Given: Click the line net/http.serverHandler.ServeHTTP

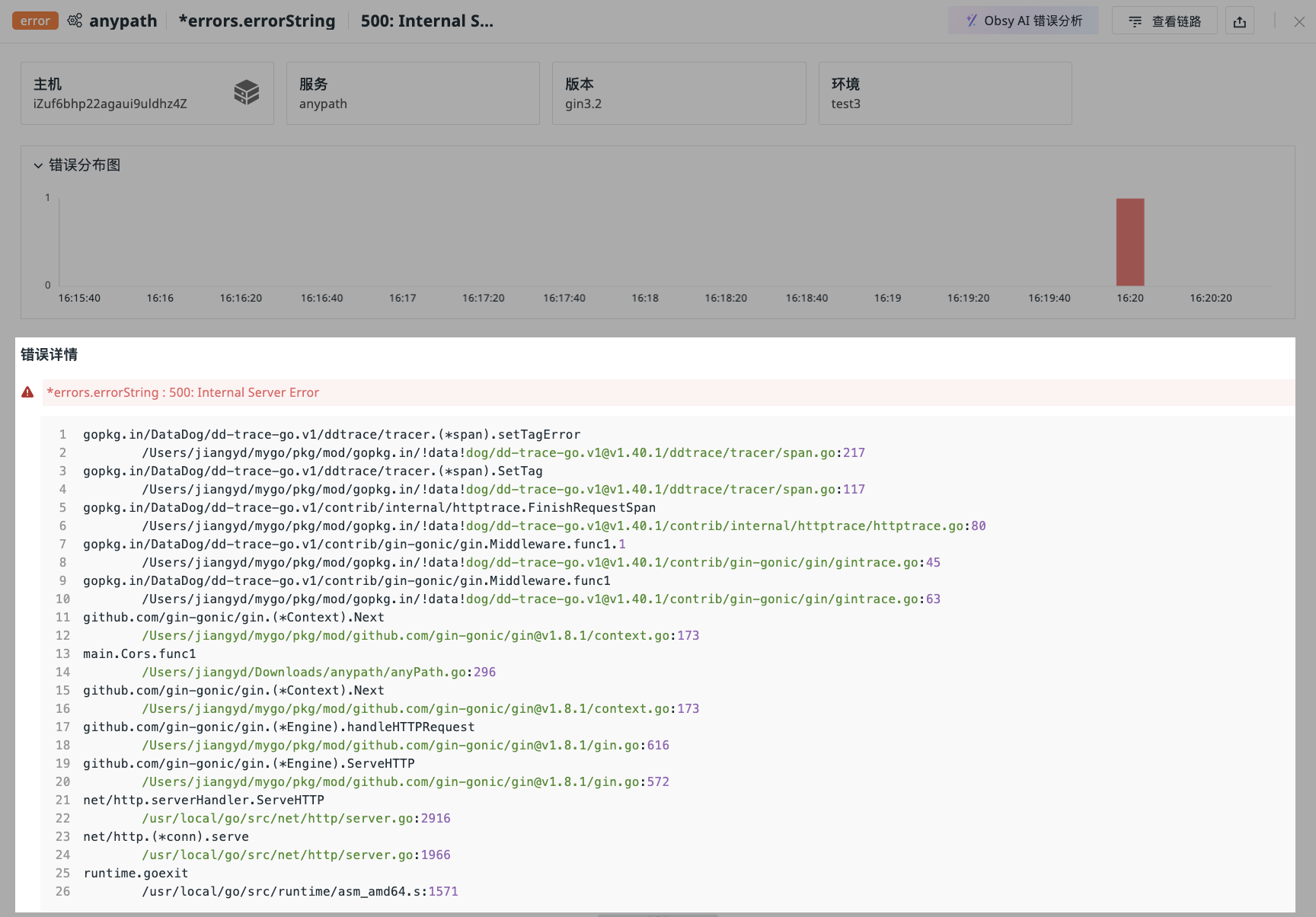Looking at the screenshot, I should click(x=203, y=800).
